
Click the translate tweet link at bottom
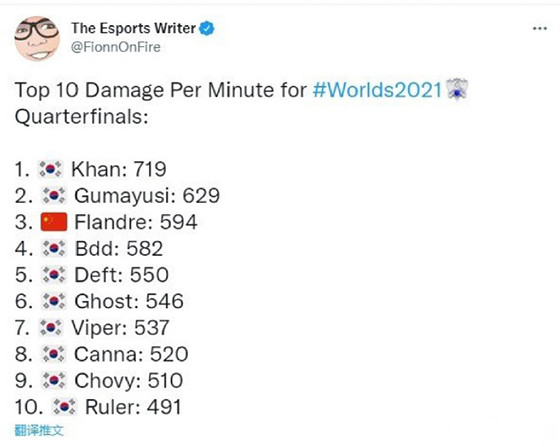(39, 430)
